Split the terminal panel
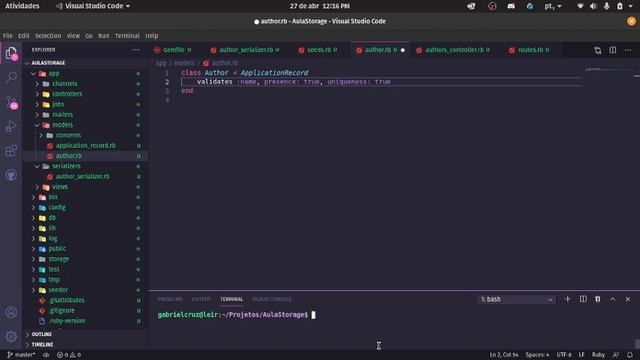640x360 pixels. point(583,299)
